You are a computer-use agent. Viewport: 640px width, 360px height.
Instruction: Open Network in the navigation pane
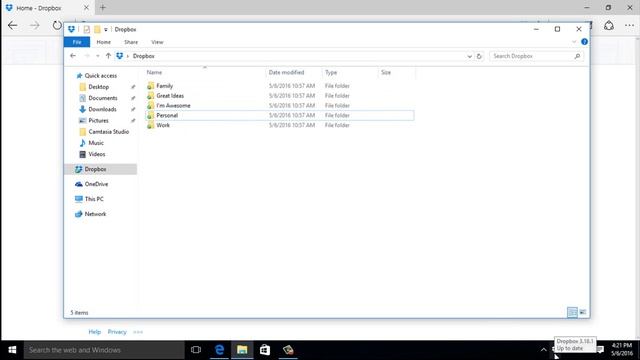95,214
